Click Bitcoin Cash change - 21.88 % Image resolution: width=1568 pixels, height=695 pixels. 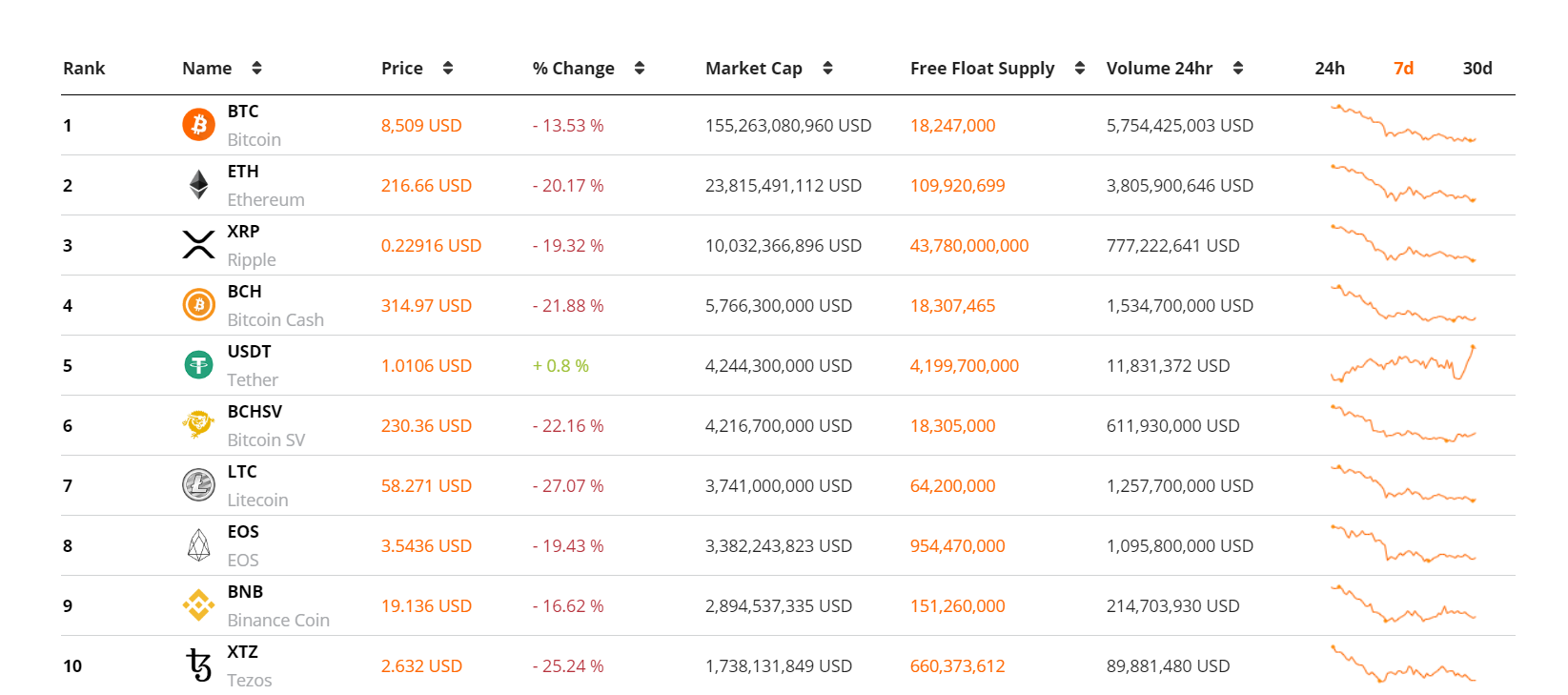[x=568, y=305]
